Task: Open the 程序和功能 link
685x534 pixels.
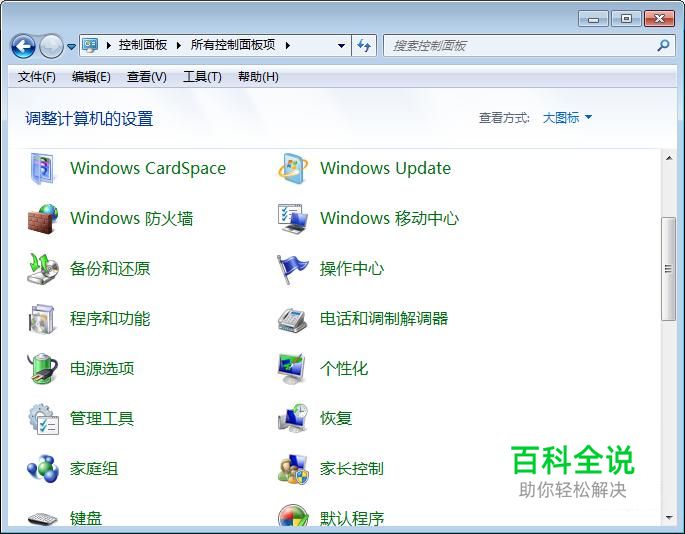Action: click(x=110, y=319)
